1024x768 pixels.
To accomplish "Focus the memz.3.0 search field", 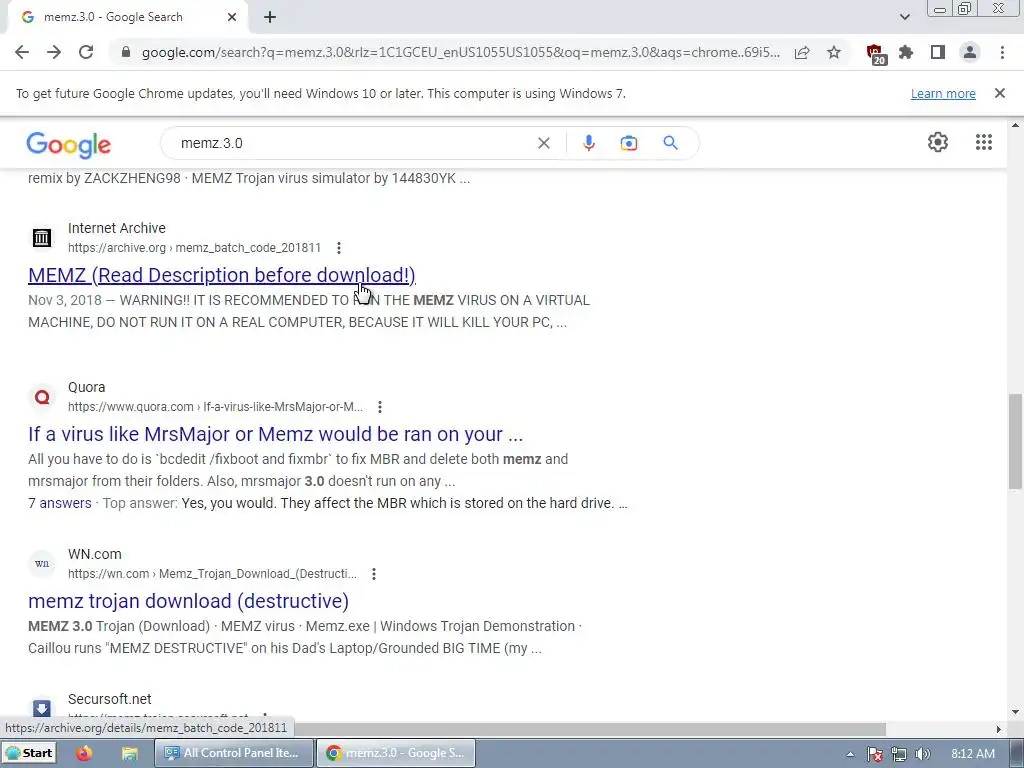I will pyautogui.click(x=353, y=143).
